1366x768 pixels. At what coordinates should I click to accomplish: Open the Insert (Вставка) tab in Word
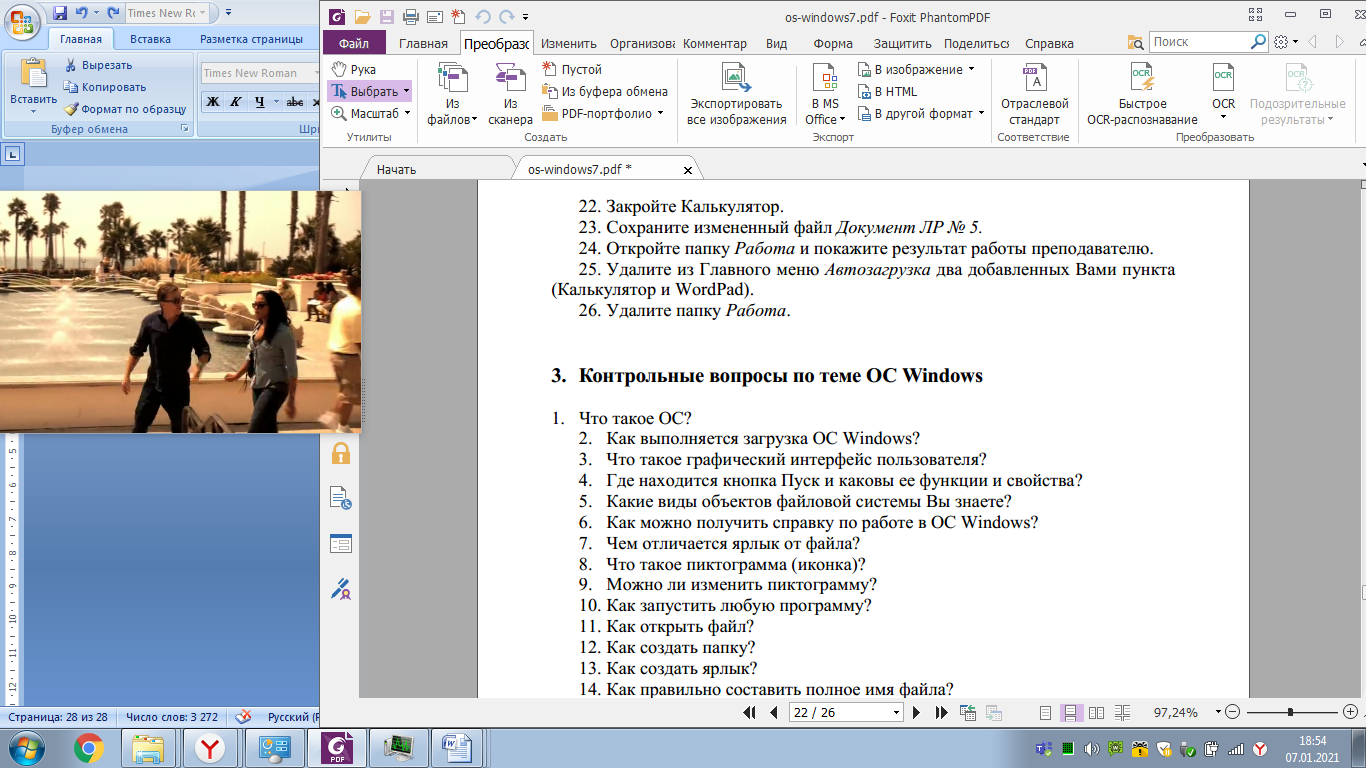click(150, 39)
